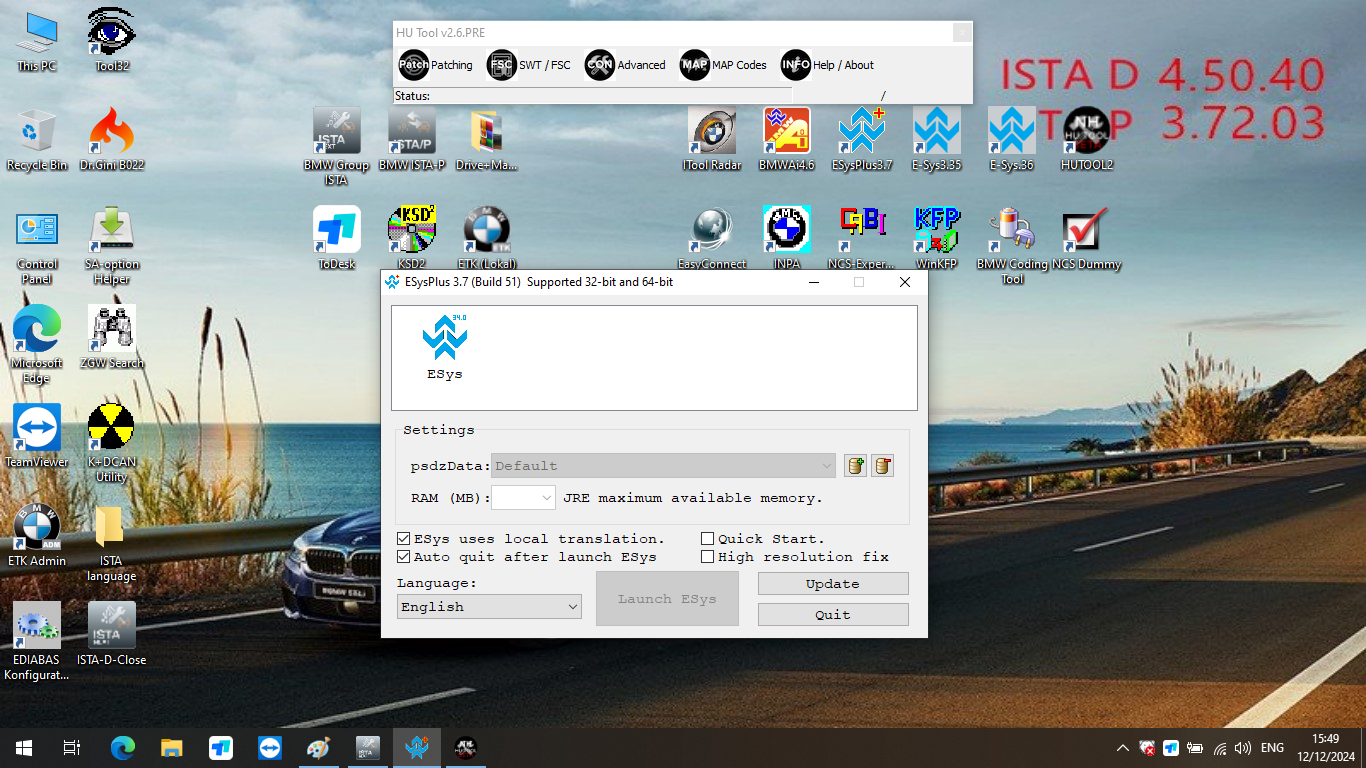
Task: Click the Quit button in ESysPlus
Action: click(x=833, y=615)
